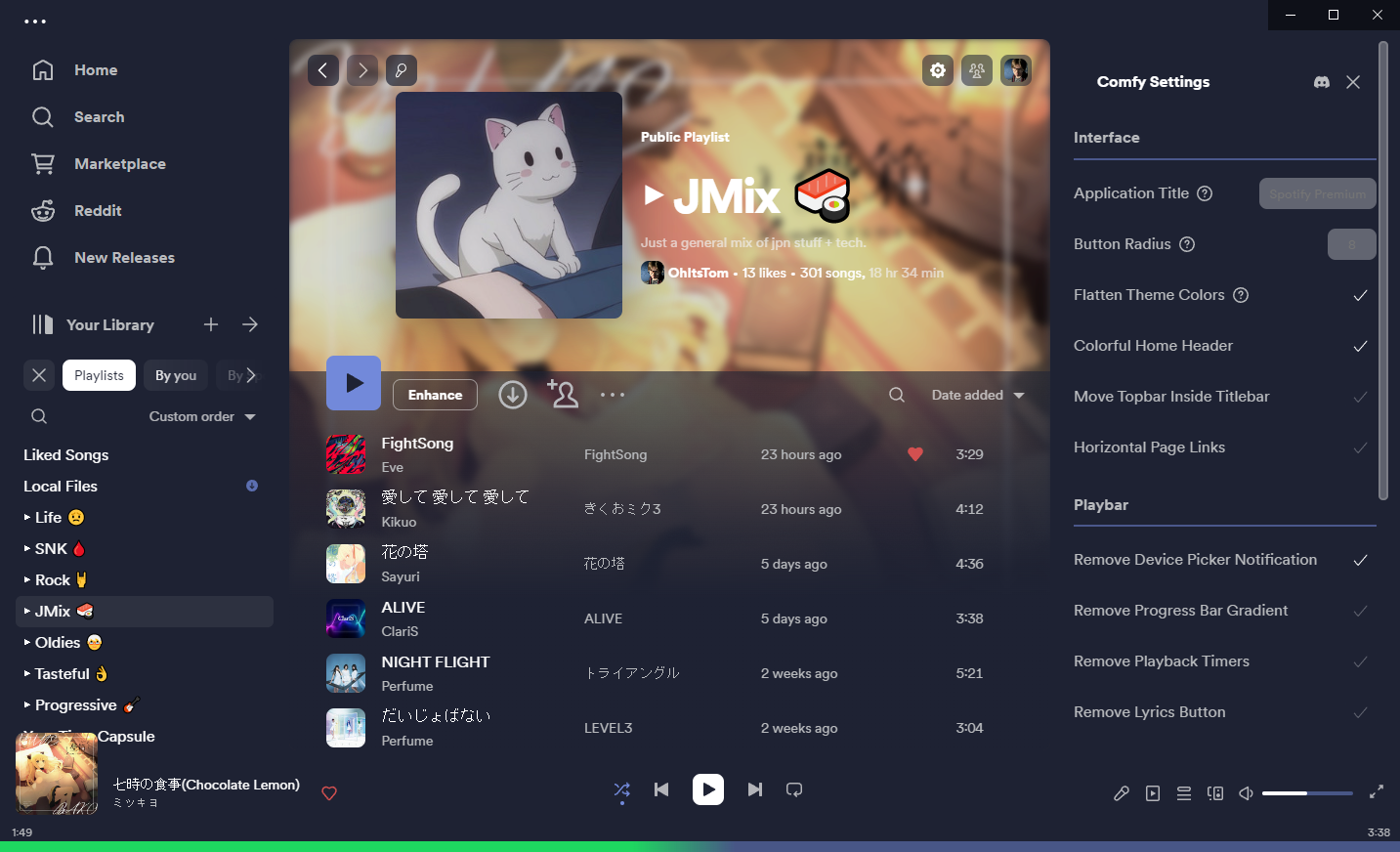Toggle shuffle playback
Image resolution: width=1400 pixels, height=852 pixels.
(x=621, y=789)
